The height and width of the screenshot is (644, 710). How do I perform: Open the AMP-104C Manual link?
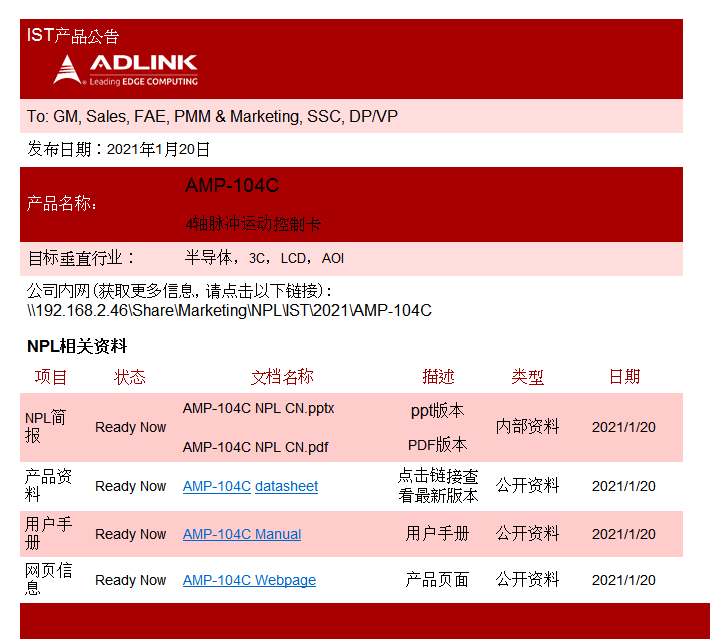241,534
